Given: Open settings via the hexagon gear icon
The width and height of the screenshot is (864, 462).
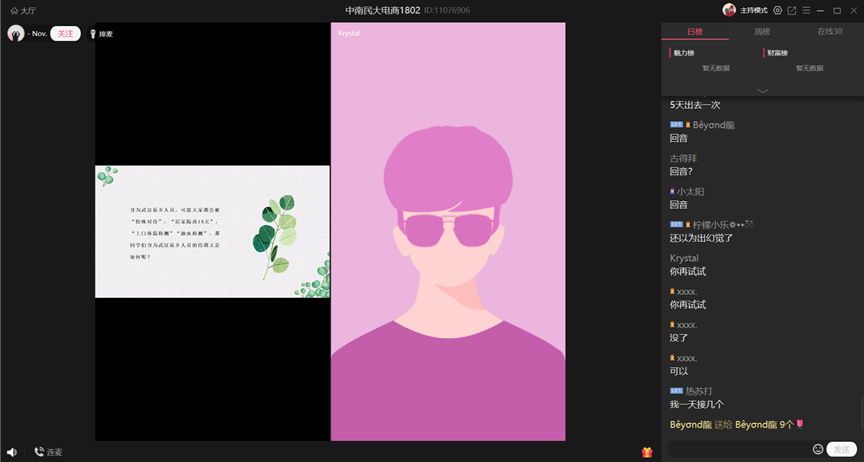Looking at the screenshot, I should (x=777, y=10).
